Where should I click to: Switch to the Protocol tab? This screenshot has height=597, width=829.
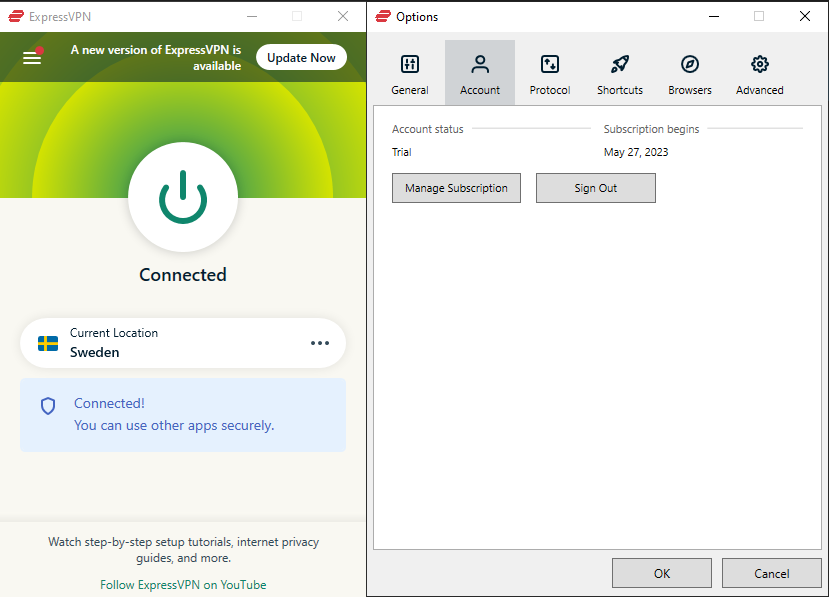pos(550,73)
